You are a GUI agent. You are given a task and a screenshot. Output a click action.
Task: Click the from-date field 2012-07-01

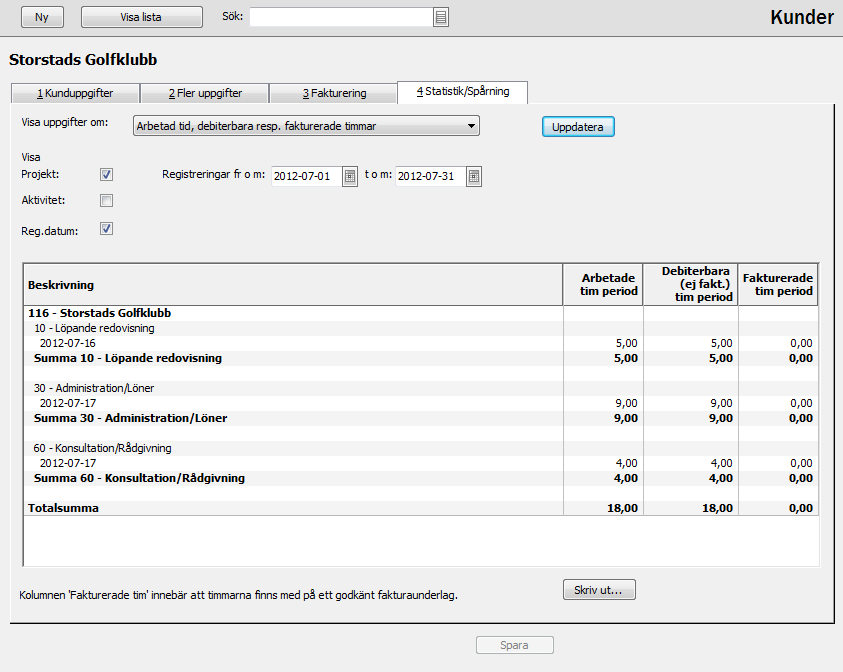click(307, 176)
